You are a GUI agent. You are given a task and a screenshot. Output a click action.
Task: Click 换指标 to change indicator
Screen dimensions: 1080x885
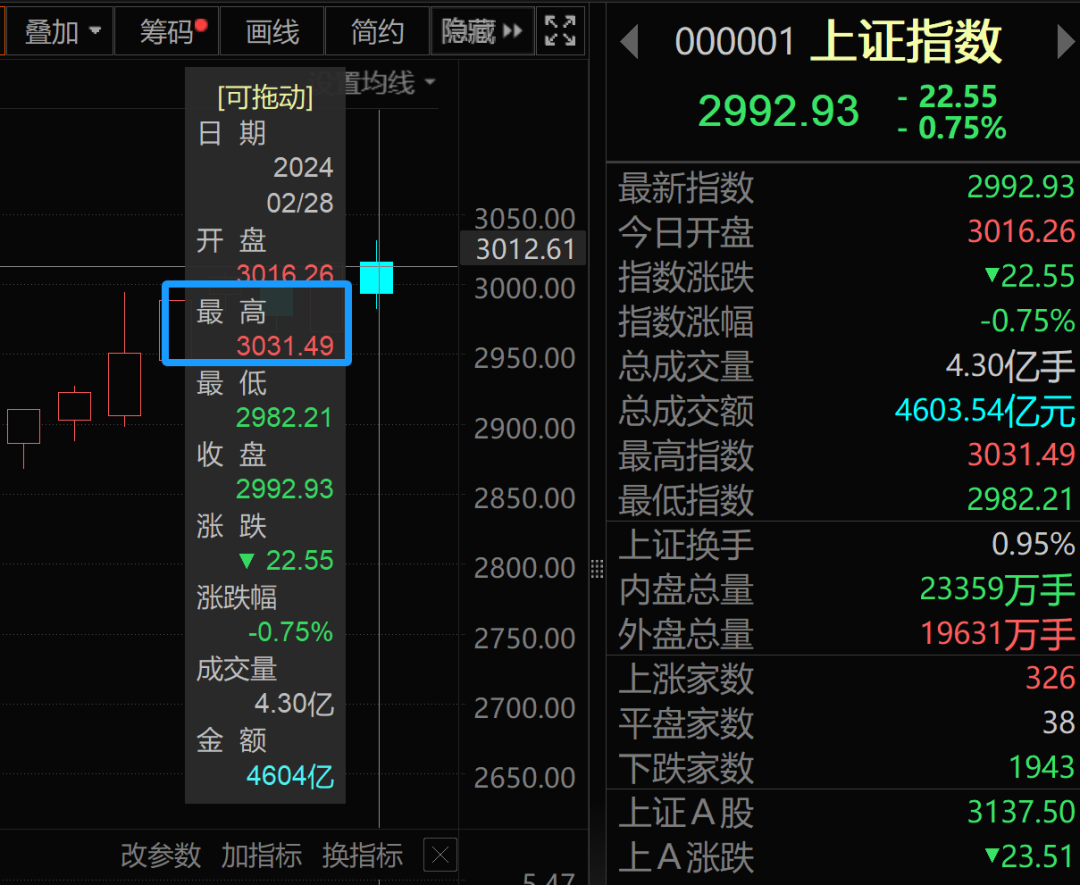tap(362, 856)
